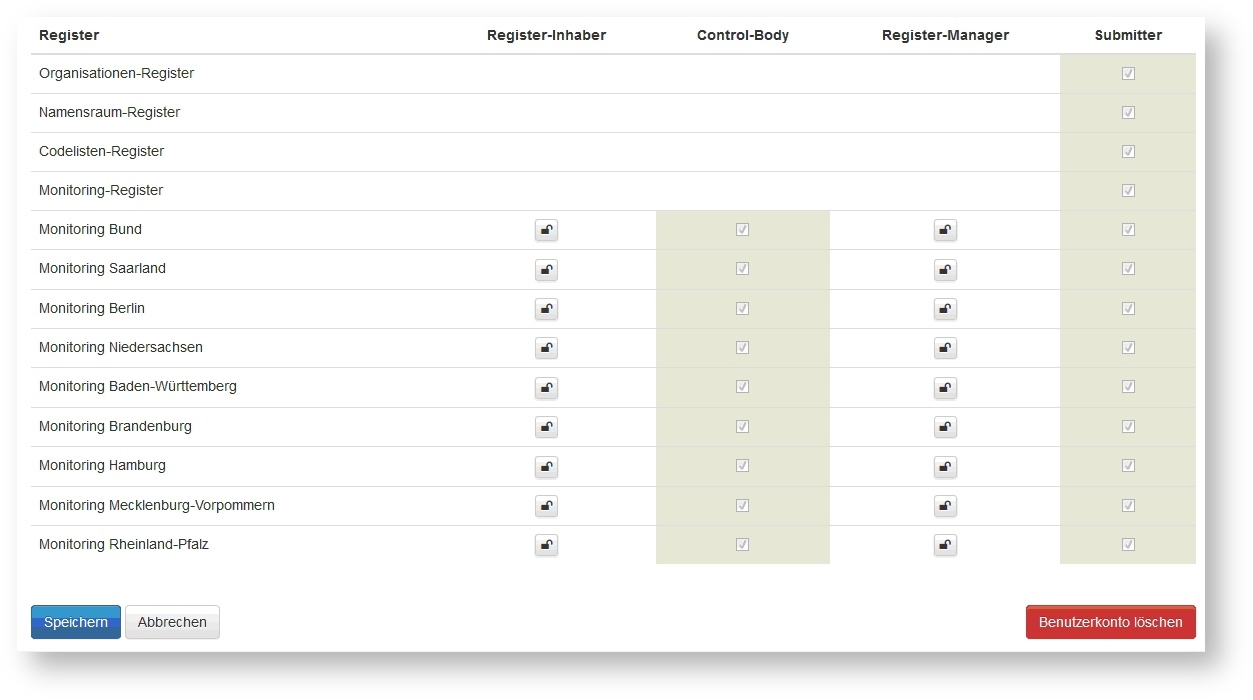Toggle the Control-Body checkbox for Monitoring Hamburg
The width and height of the screenshot is (1253, 700).
pyautogui.click(x=742, y=466)
